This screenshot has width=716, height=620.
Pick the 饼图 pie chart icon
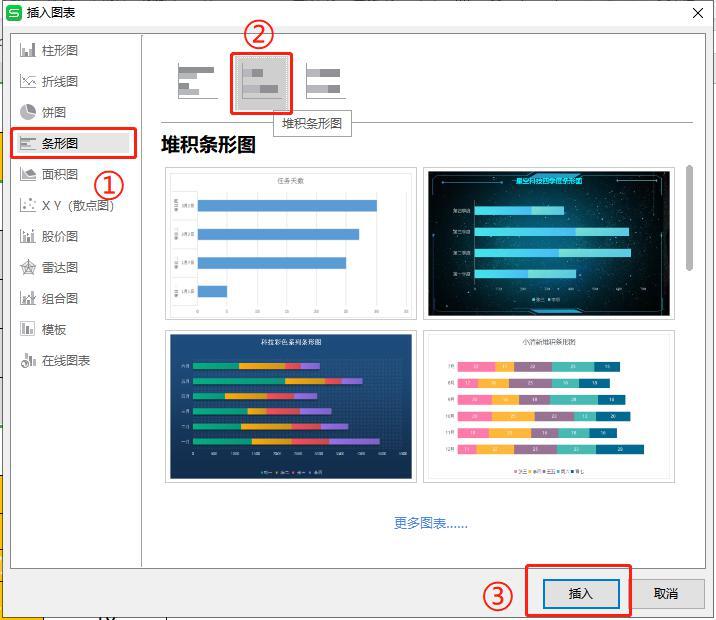[x=28, y=112]
